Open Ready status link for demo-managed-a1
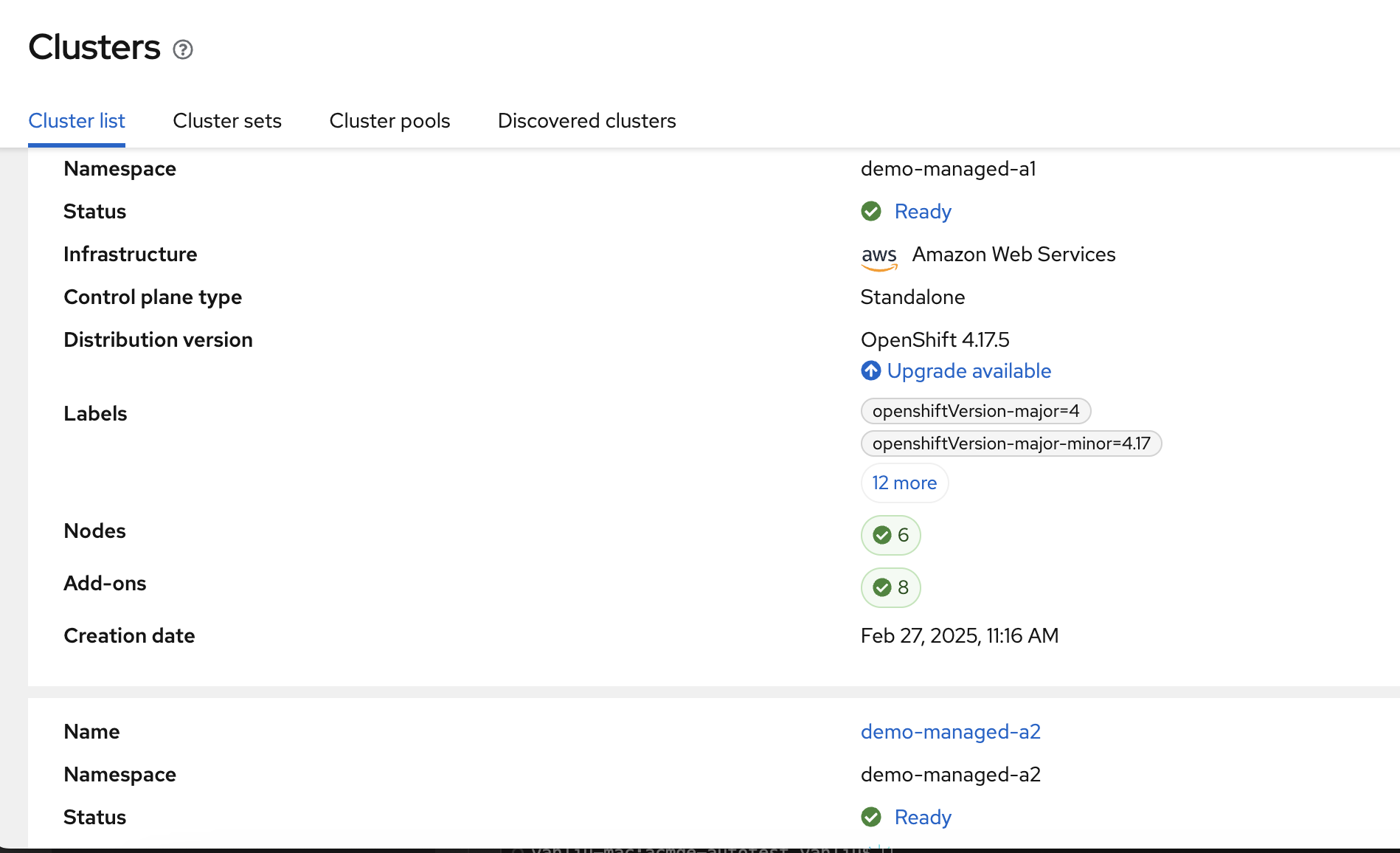Viewport: 1400px width, 853px height. (923, 212)
